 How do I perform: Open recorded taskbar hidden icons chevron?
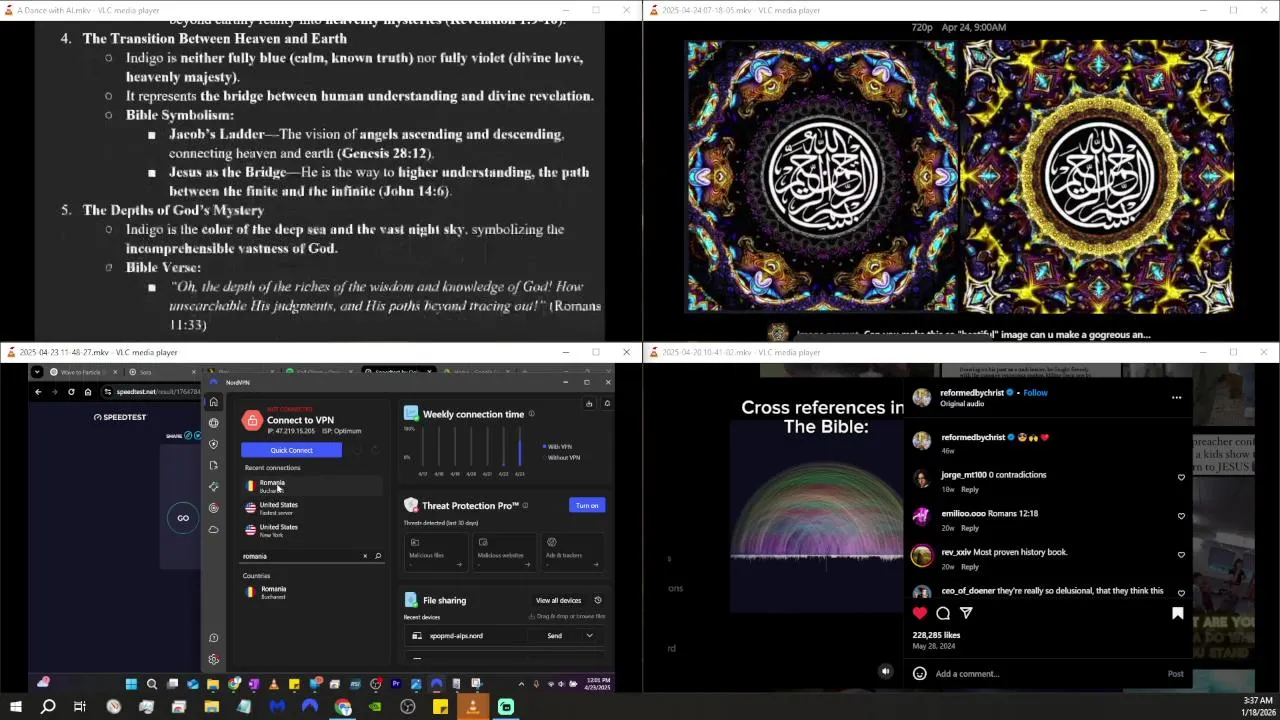point(521,684)
